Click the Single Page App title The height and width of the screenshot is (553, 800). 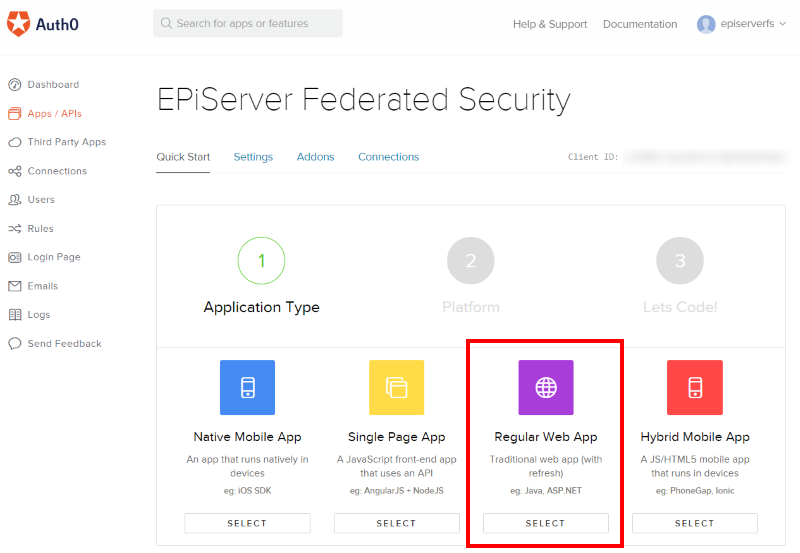click(x=396, y=437)
